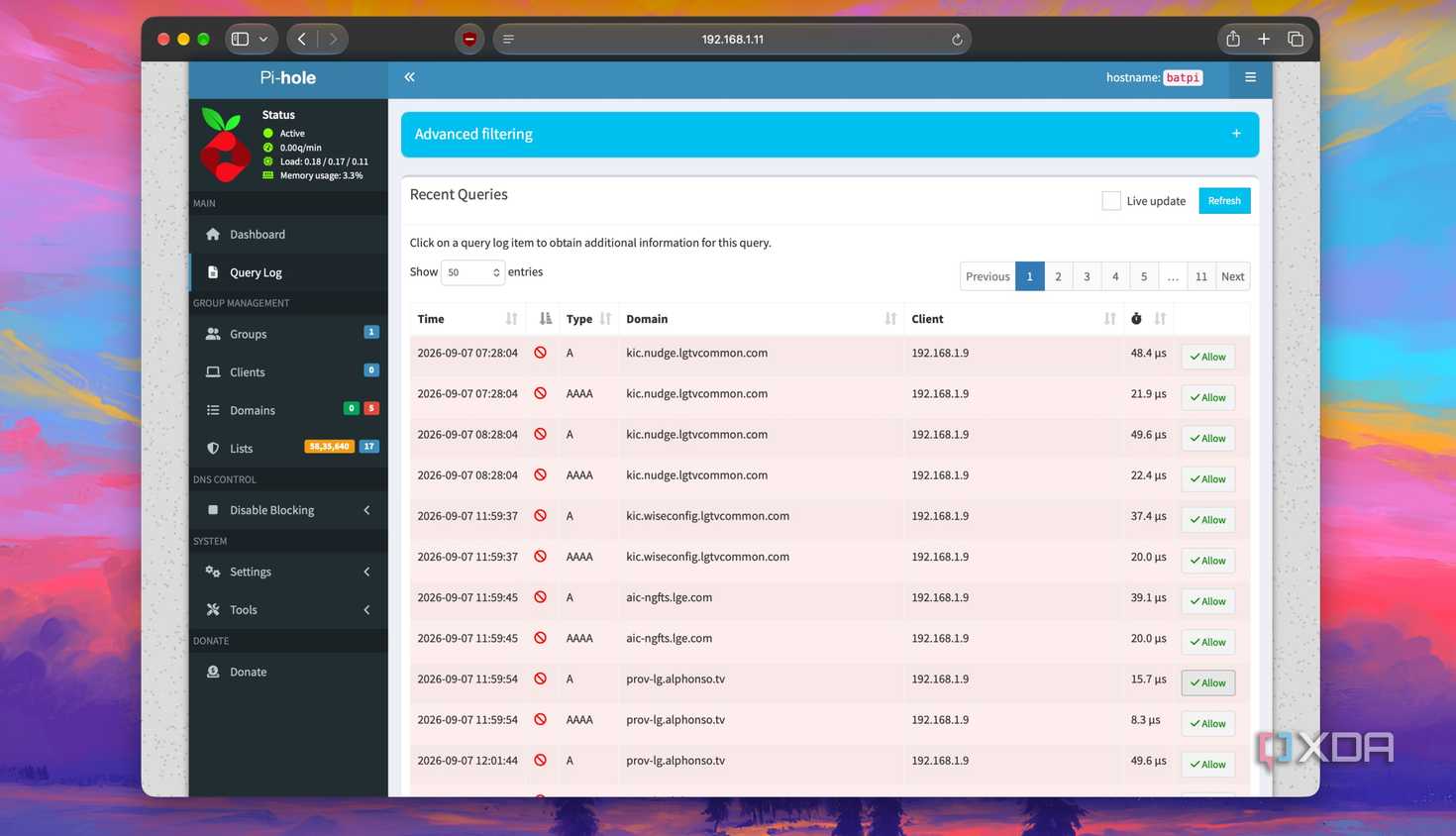Sort by status column icon
Image resolution: width=1456 pixels, height=836 pixels.
click(545, 319)
